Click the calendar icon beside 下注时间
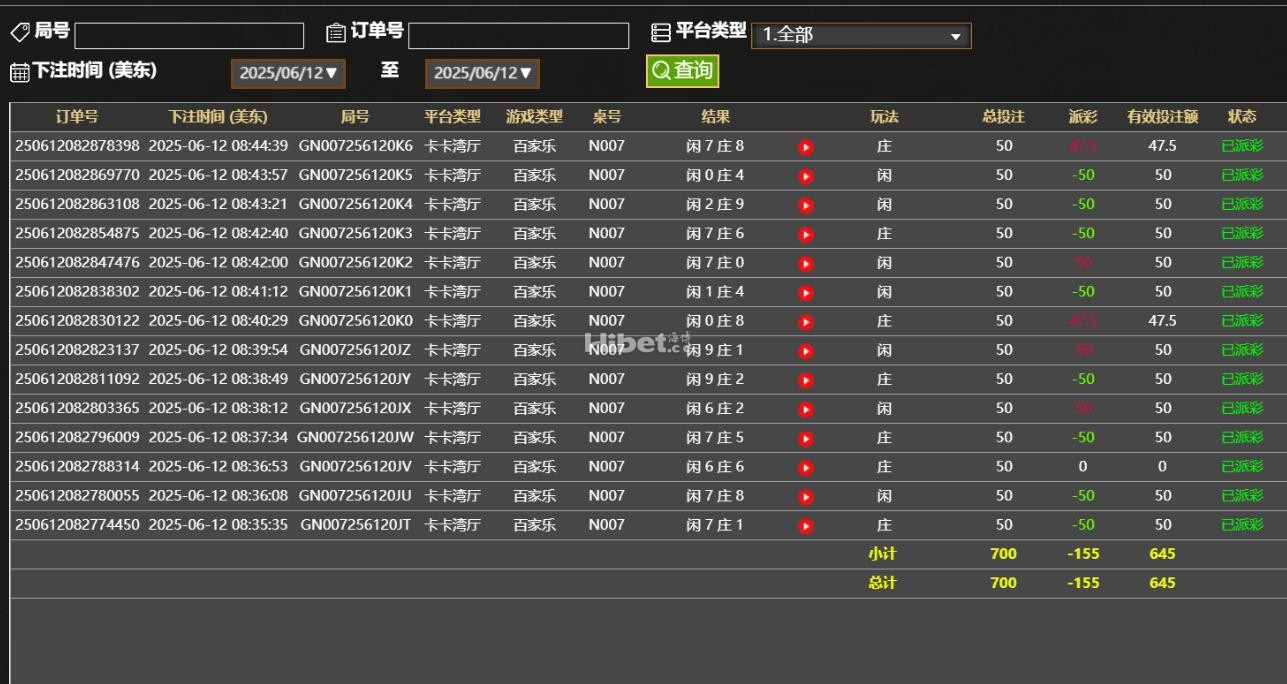This screenshot has height=684, width=1287. 19,72
